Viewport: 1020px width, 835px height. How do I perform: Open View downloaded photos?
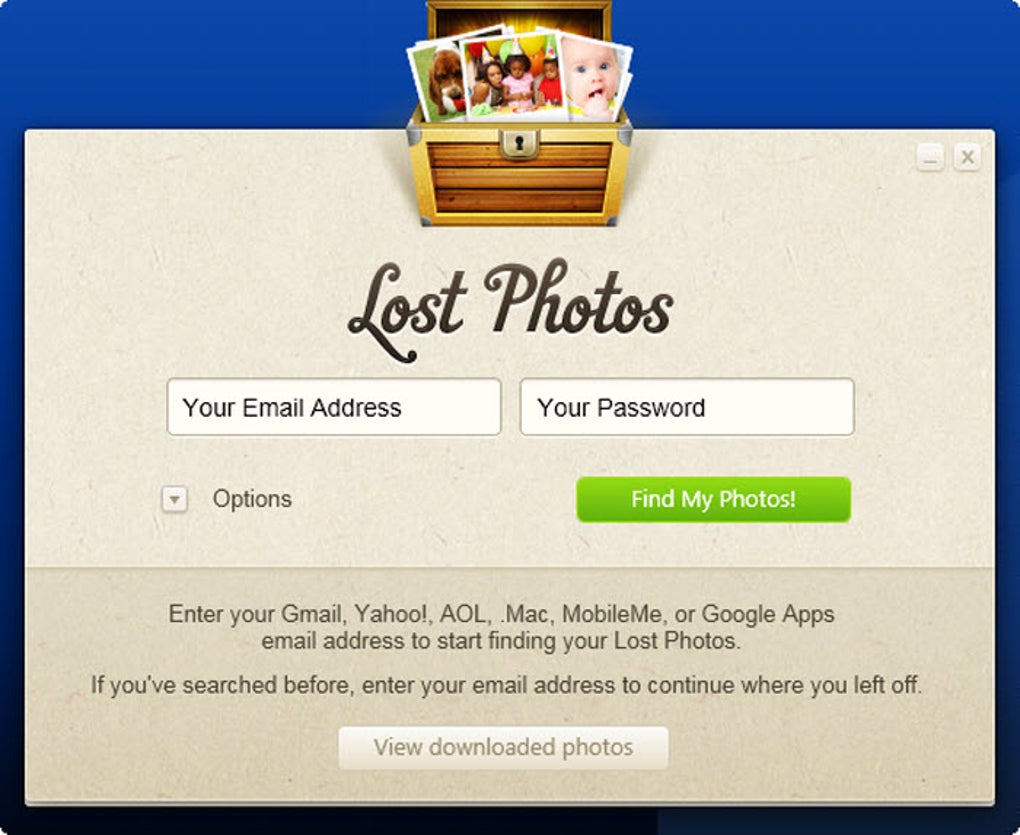tap(503, 747)
